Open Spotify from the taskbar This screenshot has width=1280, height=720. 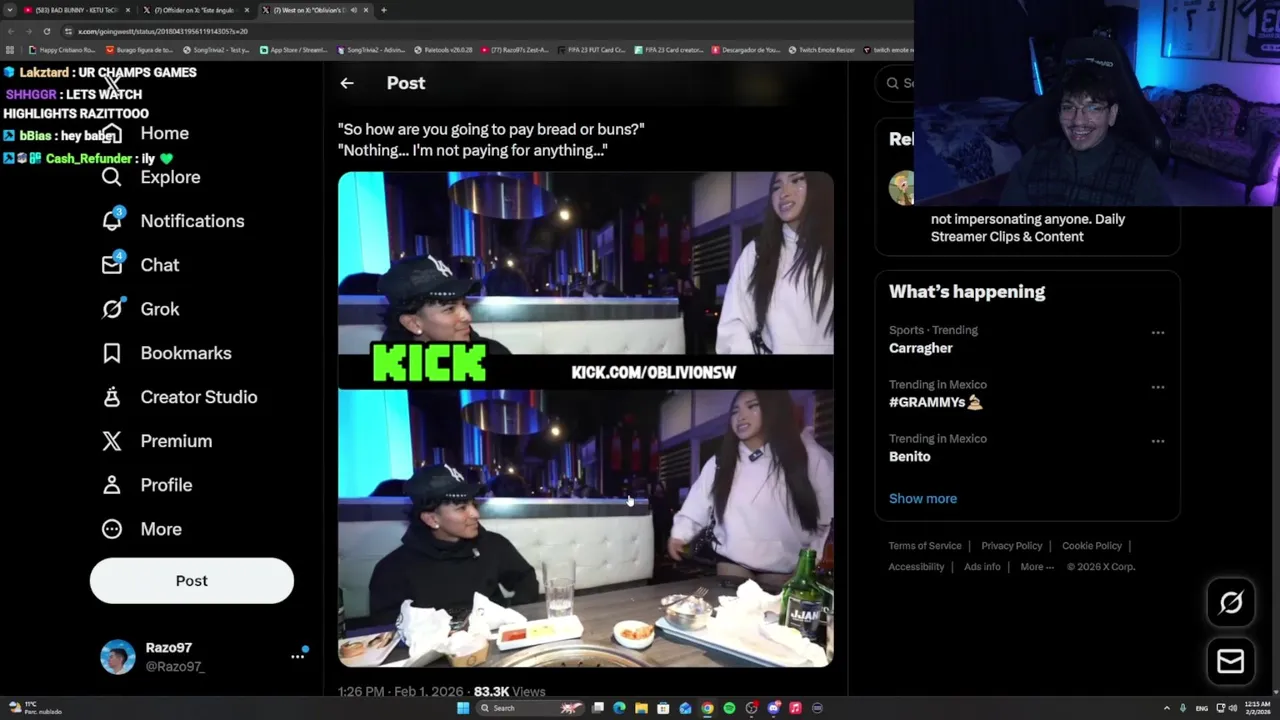point(729,708)
